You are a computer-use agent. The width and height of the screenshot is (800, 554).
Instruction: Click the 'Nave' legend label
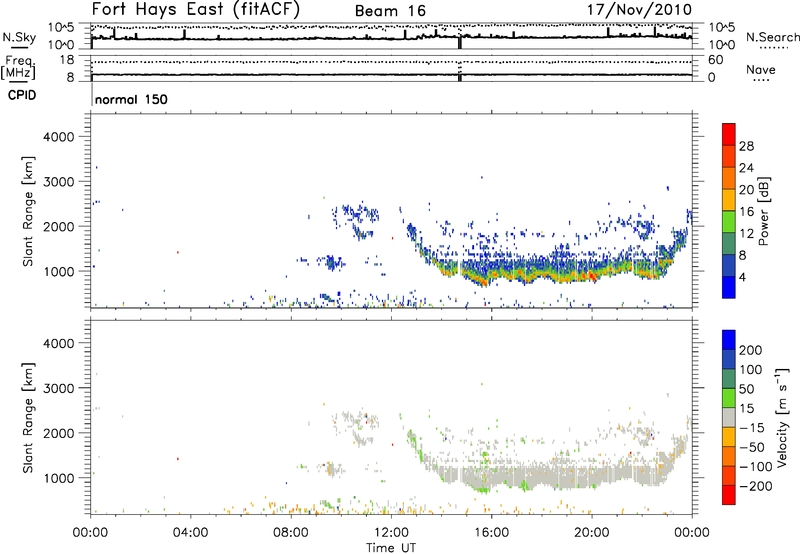pyautogui.click(x=760, y=70)
